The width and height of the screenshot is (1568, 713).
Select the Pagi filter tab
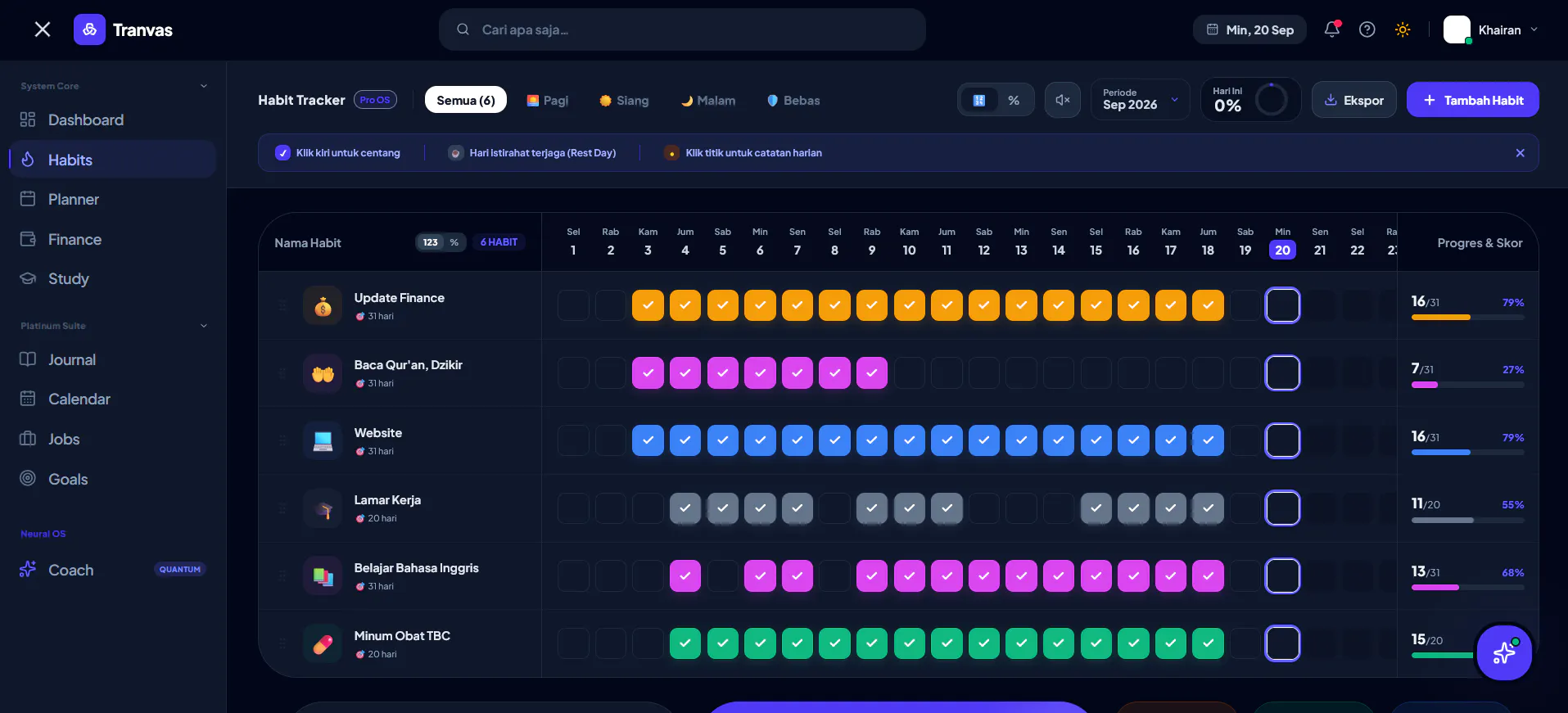[547, 100]
